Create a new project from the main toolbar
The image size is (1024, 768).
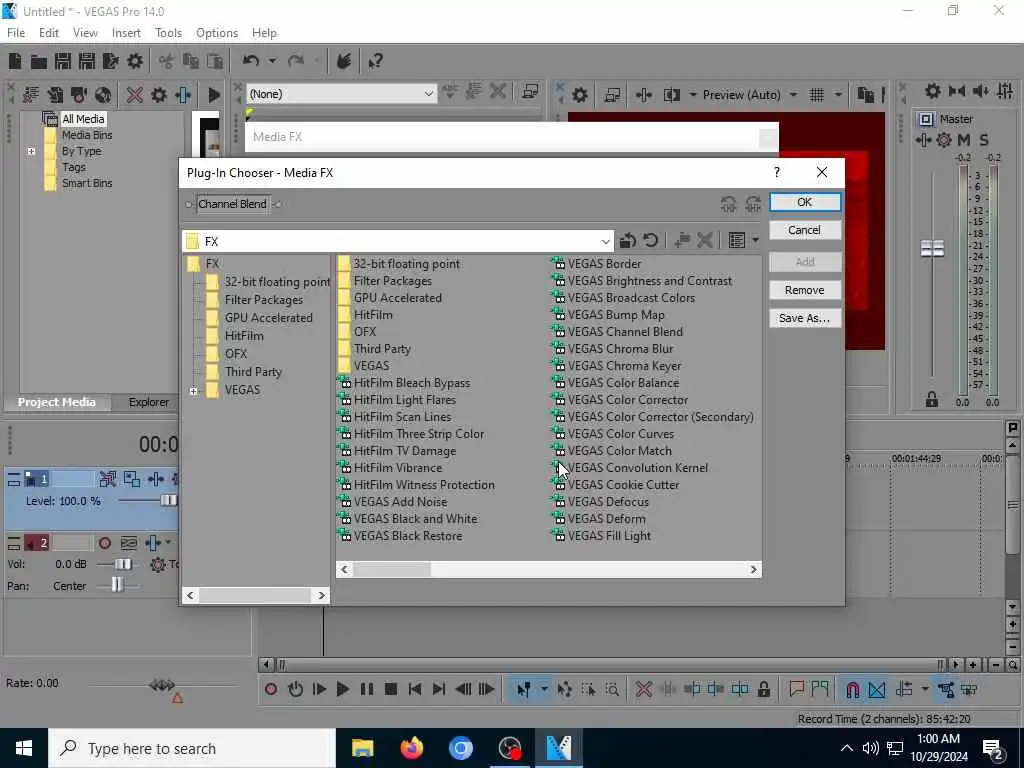coord(14,61)
